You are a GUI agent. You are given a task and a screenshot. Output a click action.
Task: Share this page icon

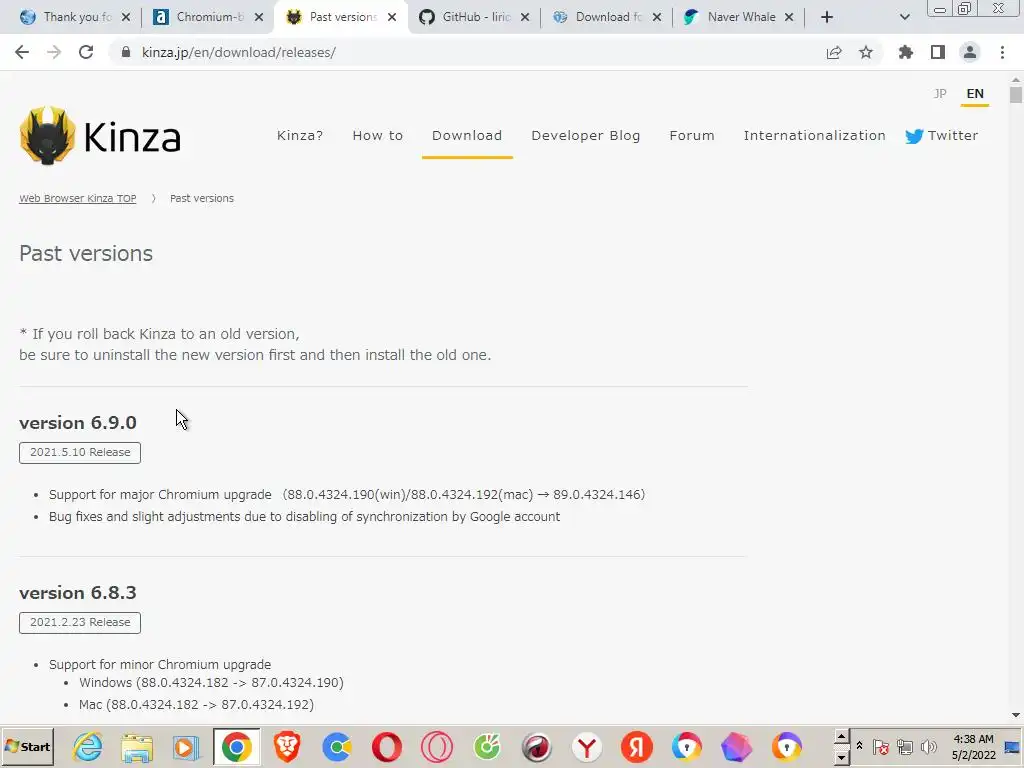[834, 52]
